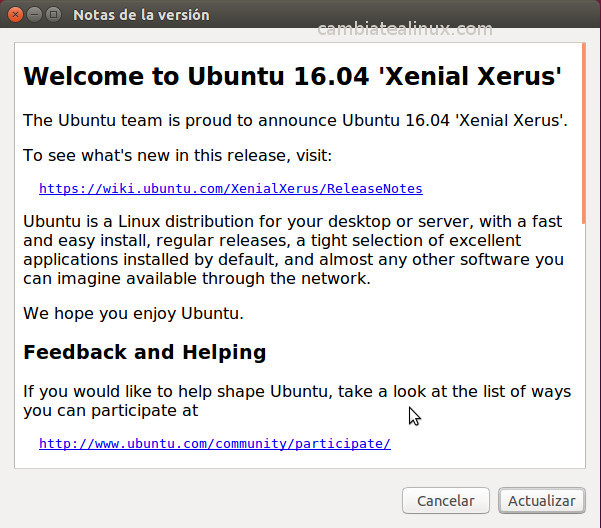Click the orange vertical scrollbar thumb
601x528 pixels.
point(583,133)
